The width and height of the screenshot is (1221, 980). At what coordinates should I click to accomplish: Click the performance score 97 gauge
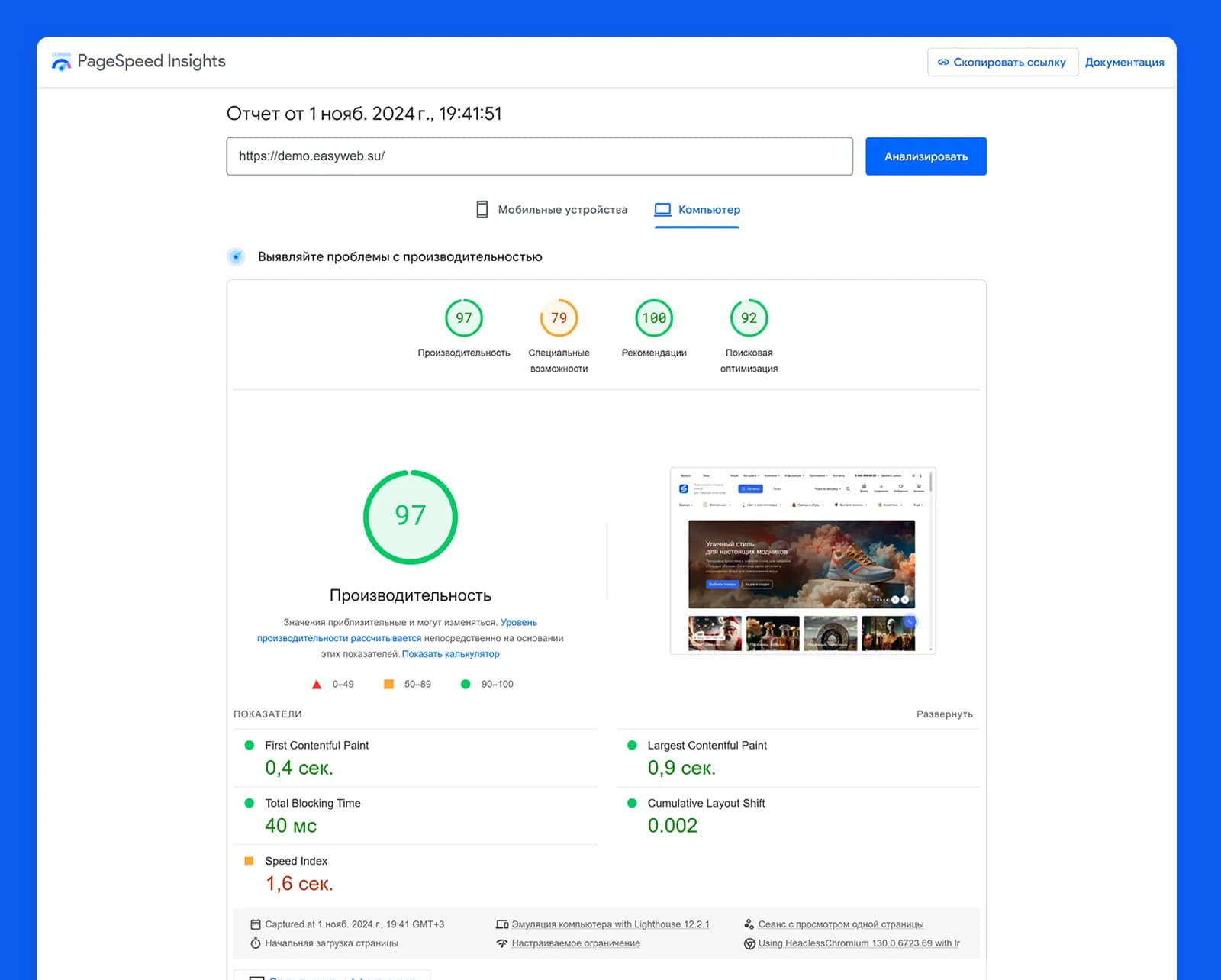pyautogui.click(x=464, y=318)
